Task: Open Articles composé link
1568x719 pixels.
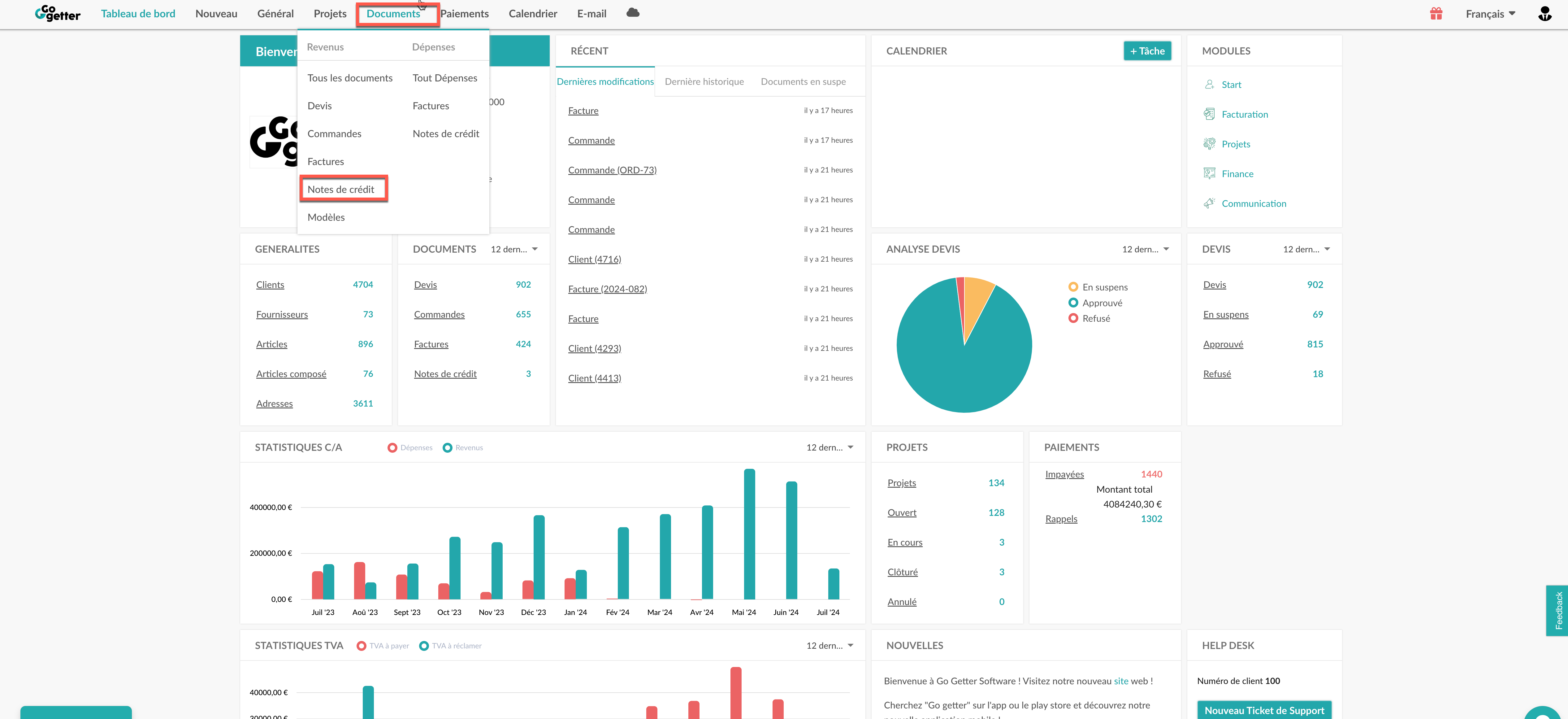Action: pos(291,374)
